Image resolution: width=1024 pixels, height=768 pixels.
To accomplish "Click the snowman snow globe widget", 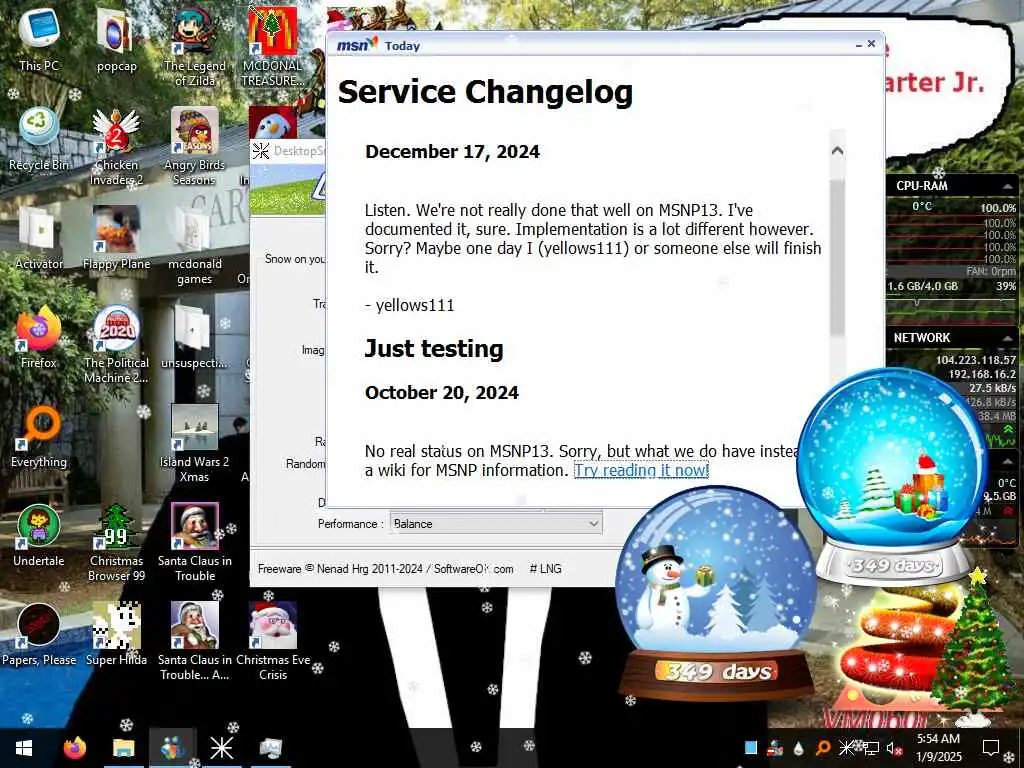I will pyautogui.click(x=716, y=591).
